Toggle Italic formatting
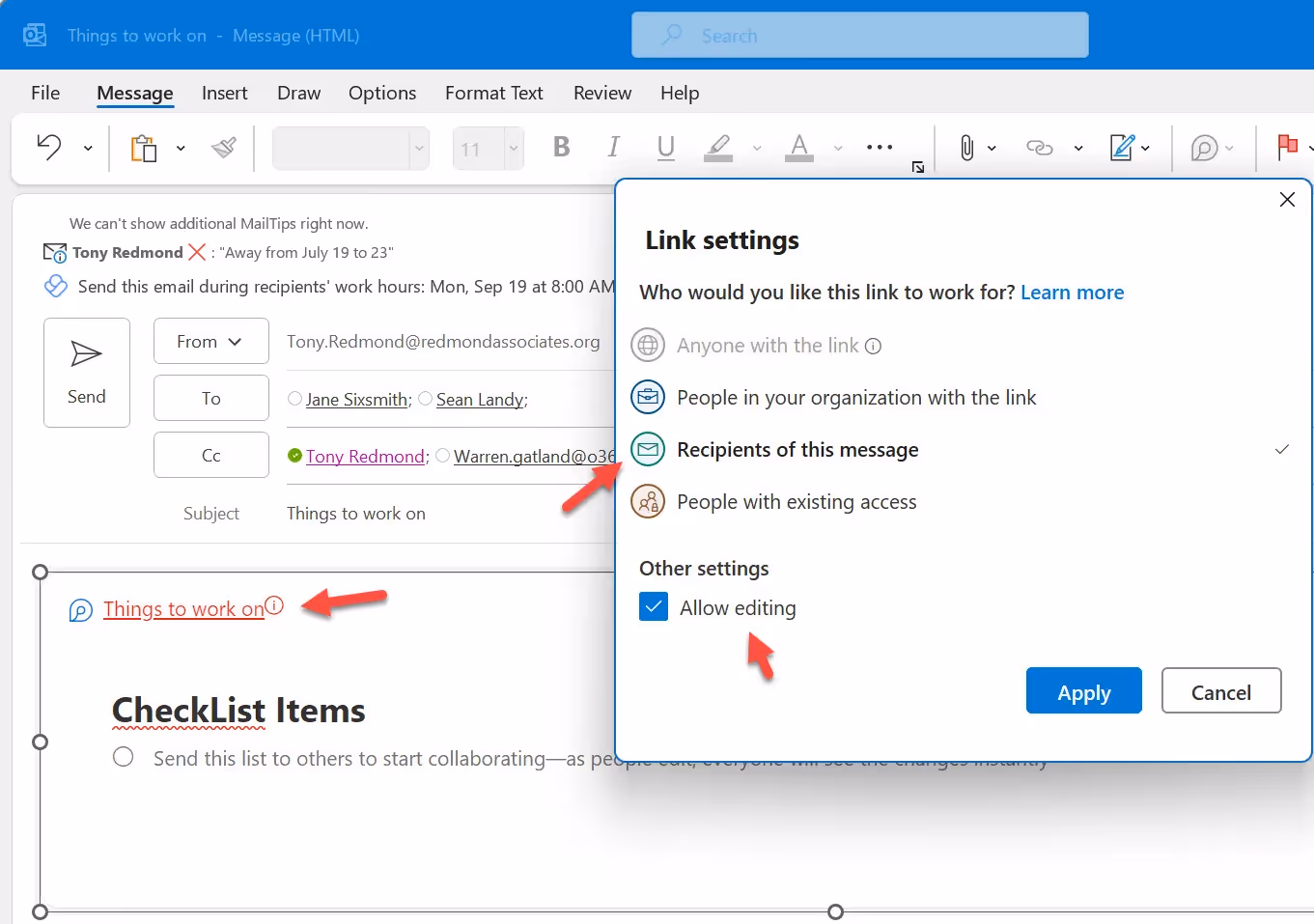Viewport: 1314px width, 924px height. (613, 147)
